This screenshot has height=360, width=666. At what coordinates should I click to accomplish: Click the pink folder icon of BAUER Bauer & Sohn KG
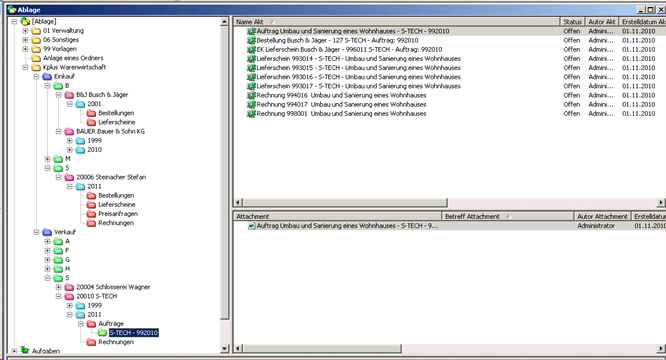coord(69,132)
